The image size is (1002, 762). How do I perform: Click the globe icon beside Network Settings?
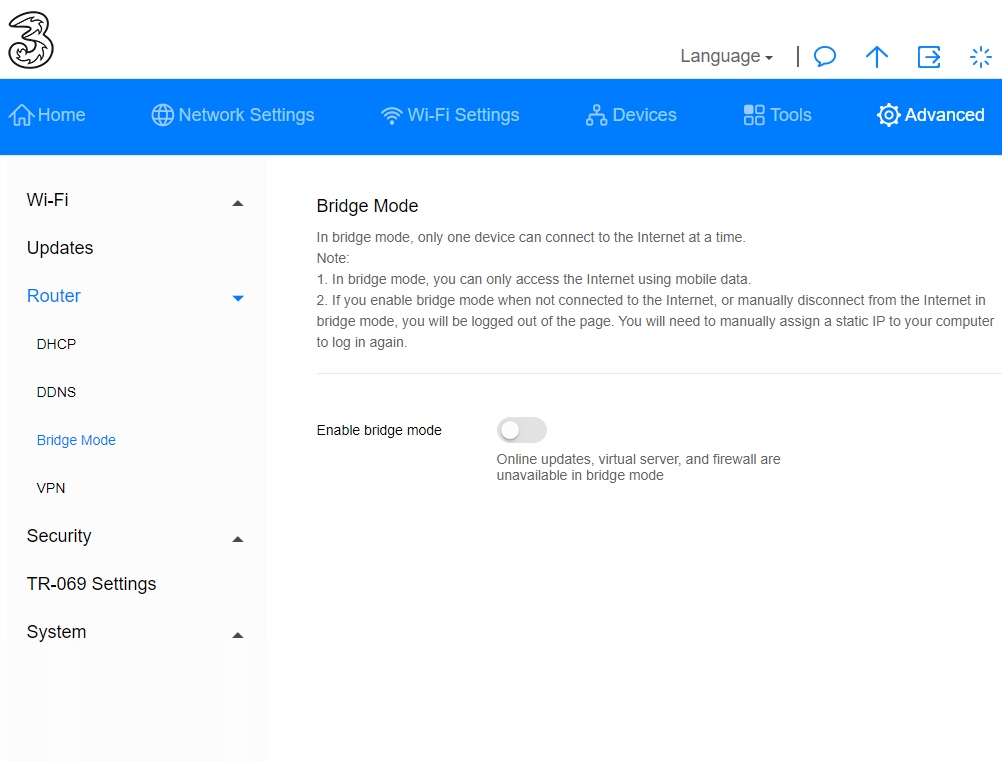click(x=162, y=115)
